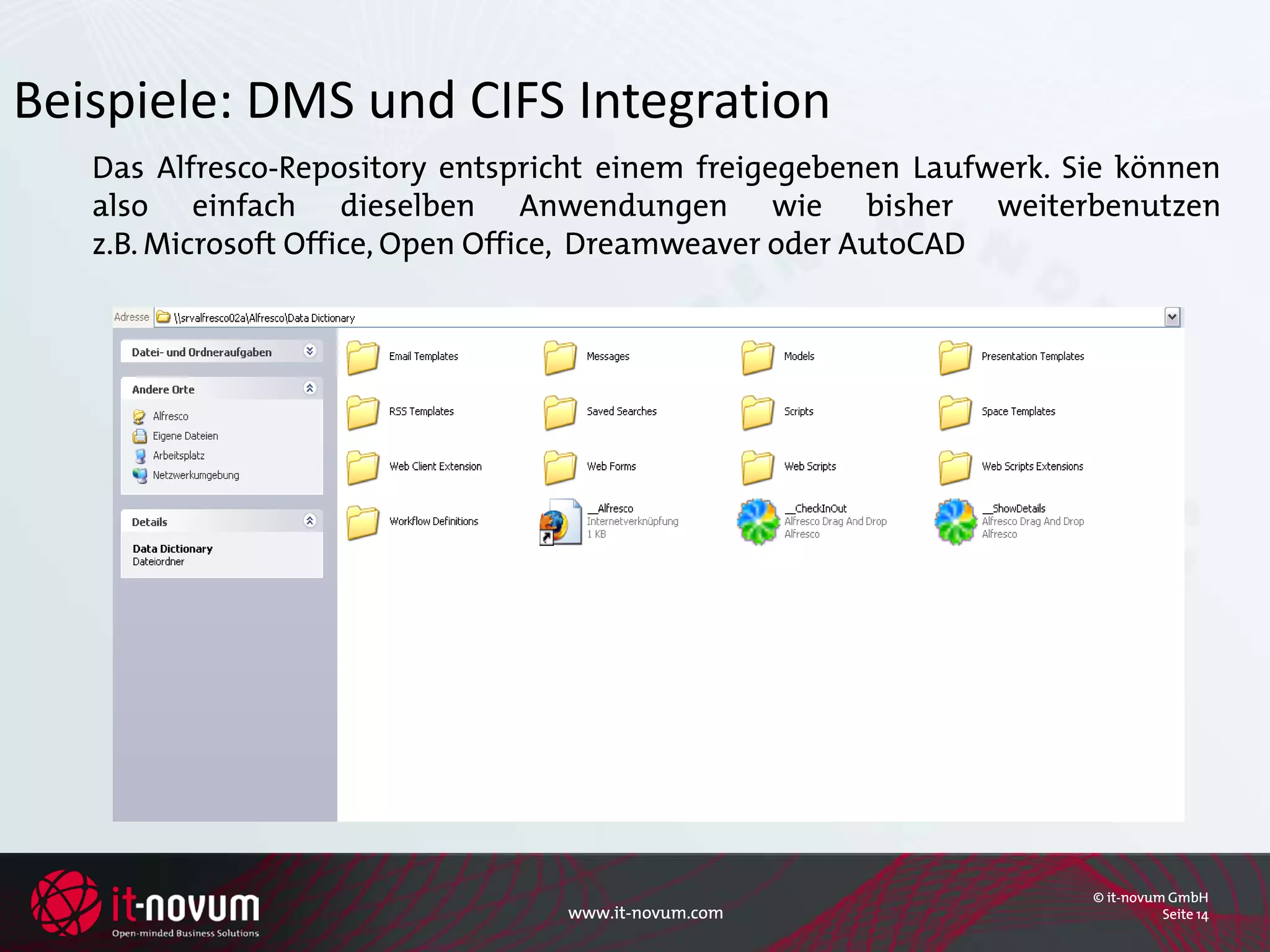The height and width of the screenshot is (952, 1270).
Task: Click the Email Templates folder name
Action: [x=424, y=356]
